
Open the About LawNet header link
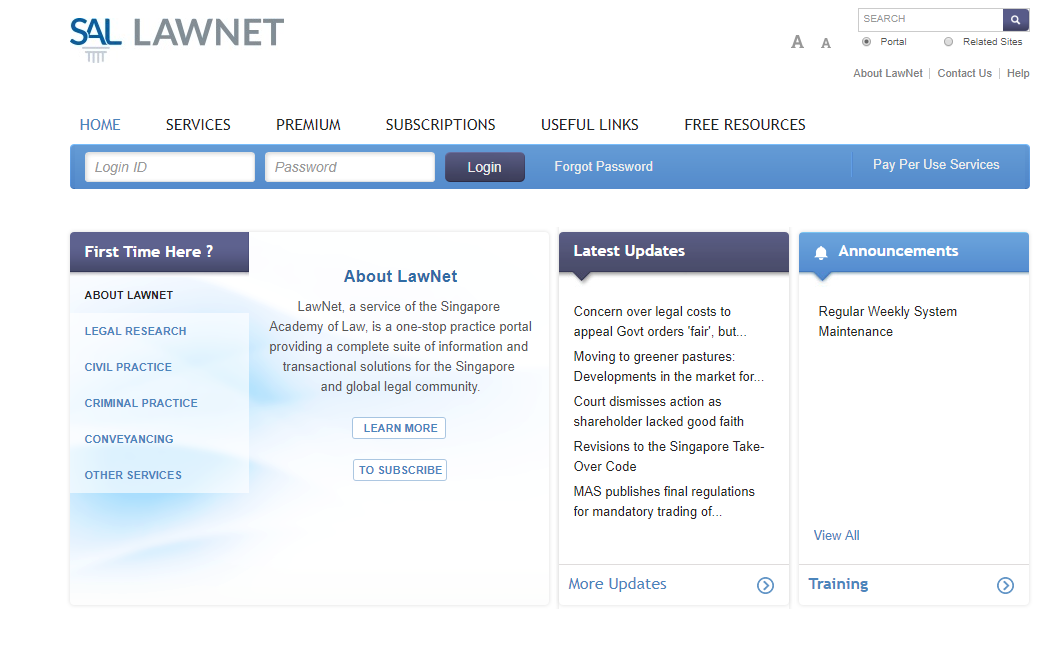(x=888, y=73)
